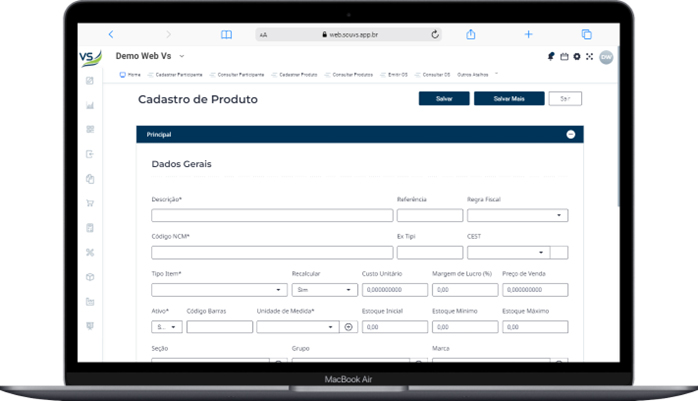Open sidebar presentation board icon
This screenshot has width=698, height=401.
[x=90, y=326]
